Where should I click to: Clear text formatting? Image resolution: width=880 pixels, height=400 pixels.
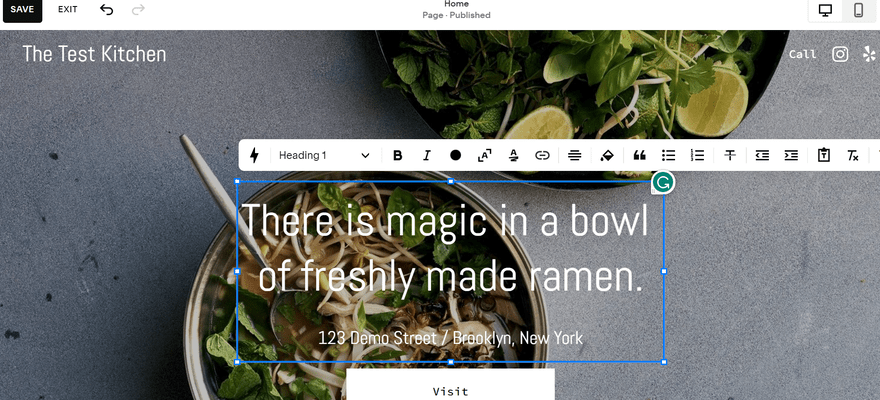coord(852,155)
